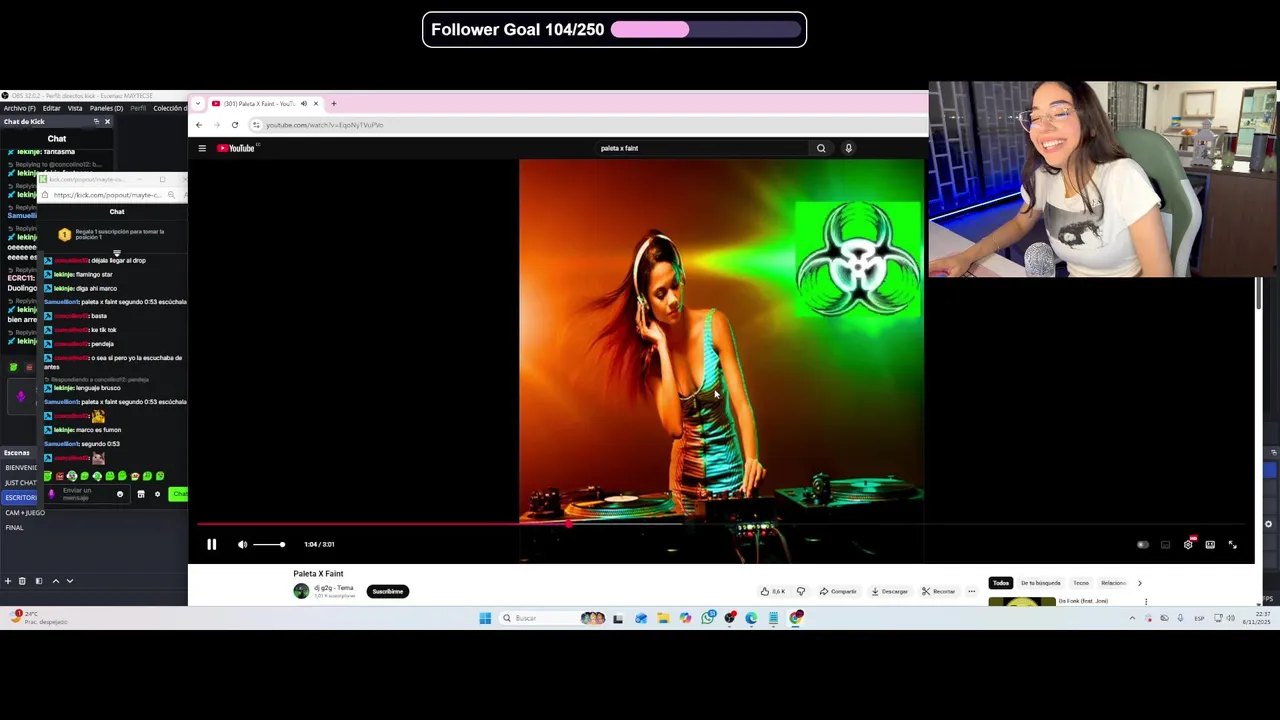Move scene down in OBS list
Image resolution: width=1280 pixels, height=720 pixels.
[70, 581]
